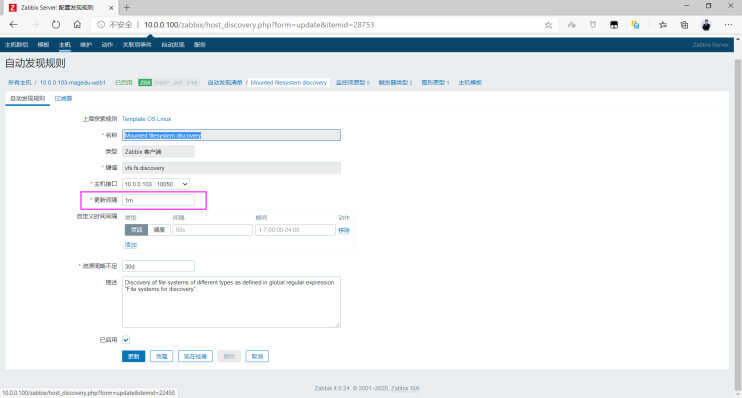Open the Mounted filesystem discovery breadcrumb
Screen dimensions: 742x398
289,82
